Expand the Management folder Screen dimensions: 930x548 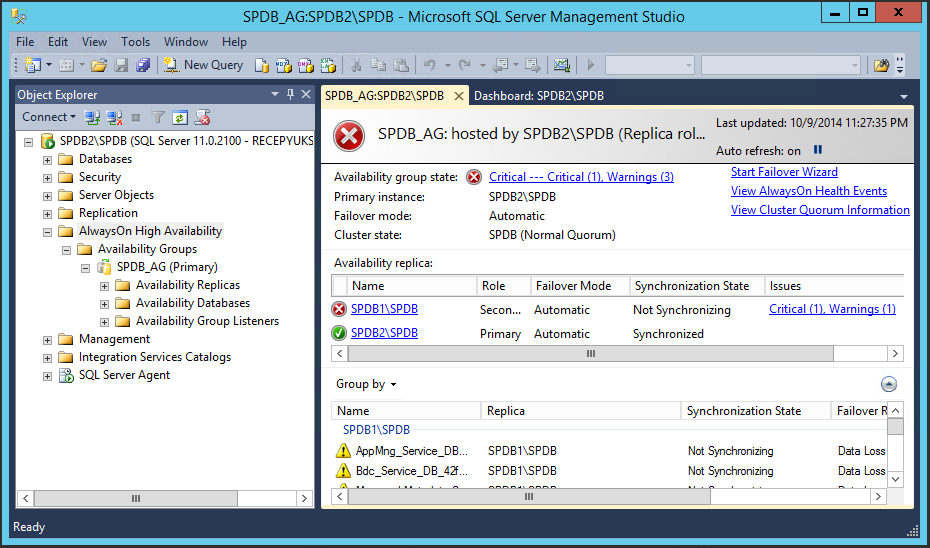47,340
